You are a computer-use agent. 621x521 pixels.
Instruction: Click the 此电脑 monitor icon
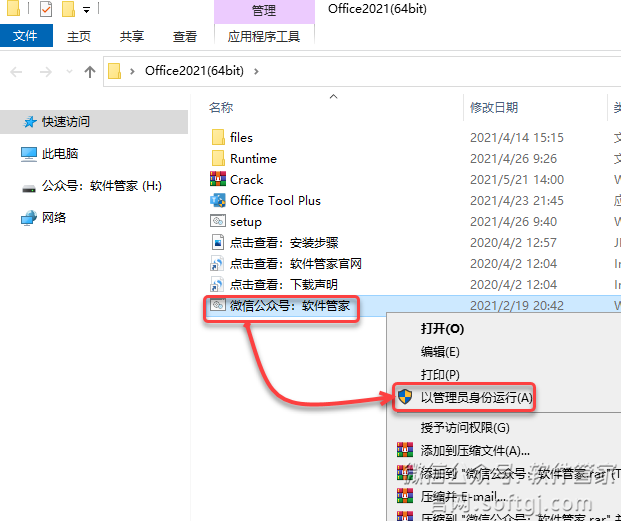(x=29, y=154)
